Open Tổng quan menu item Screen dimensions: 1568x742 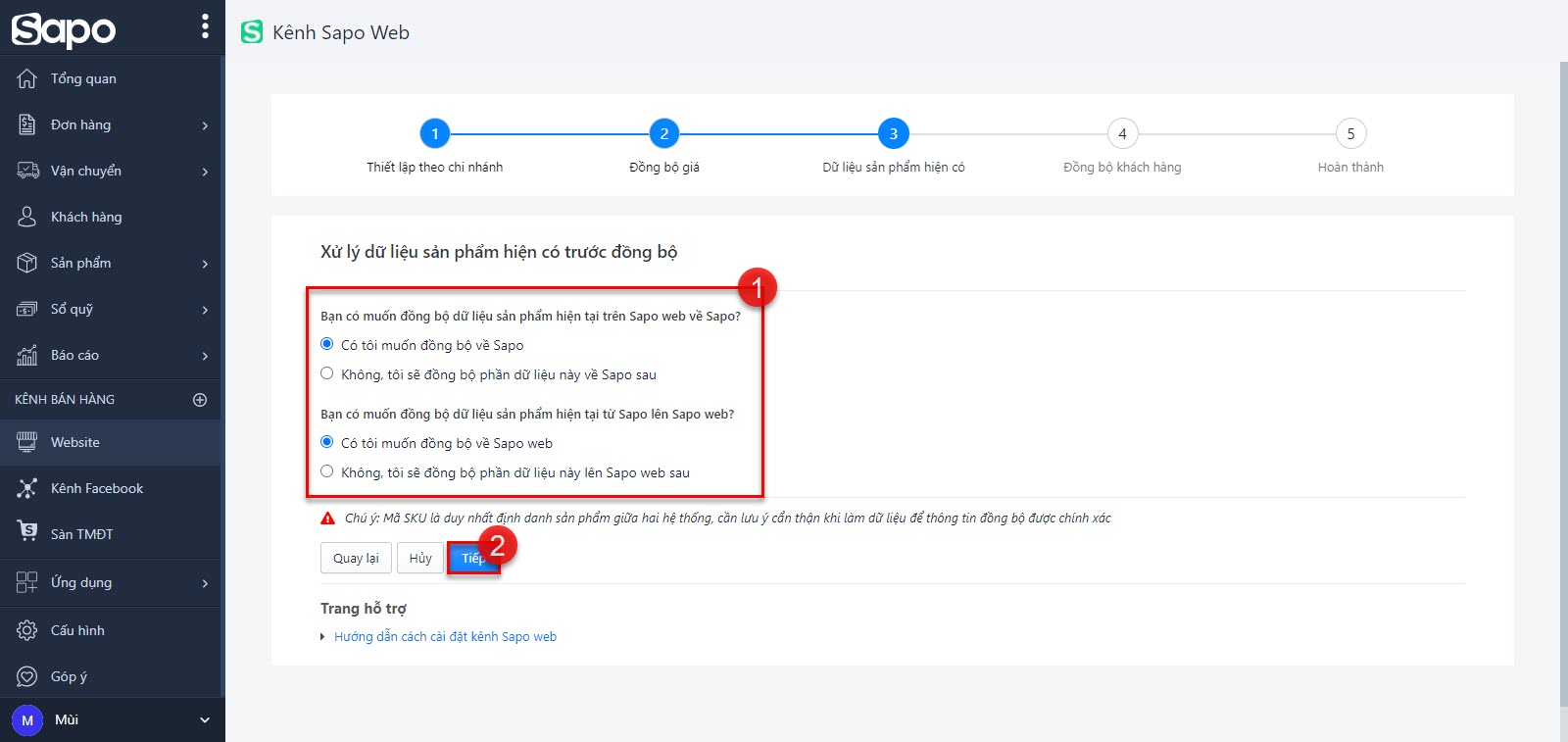click(x=110, y=78)
